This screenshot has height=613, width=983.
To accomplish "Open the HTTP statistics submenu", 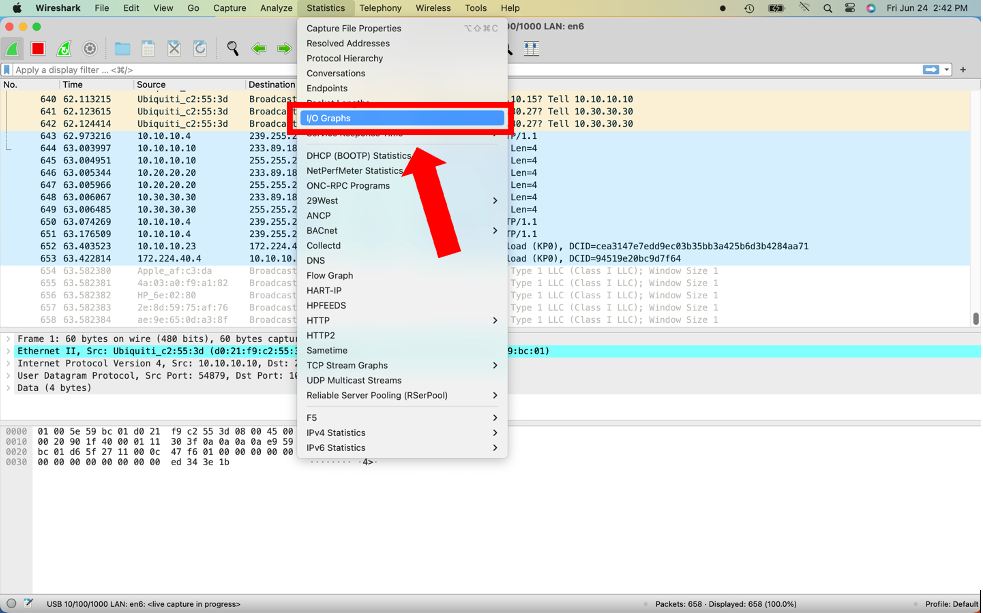I will coord(402,320).
